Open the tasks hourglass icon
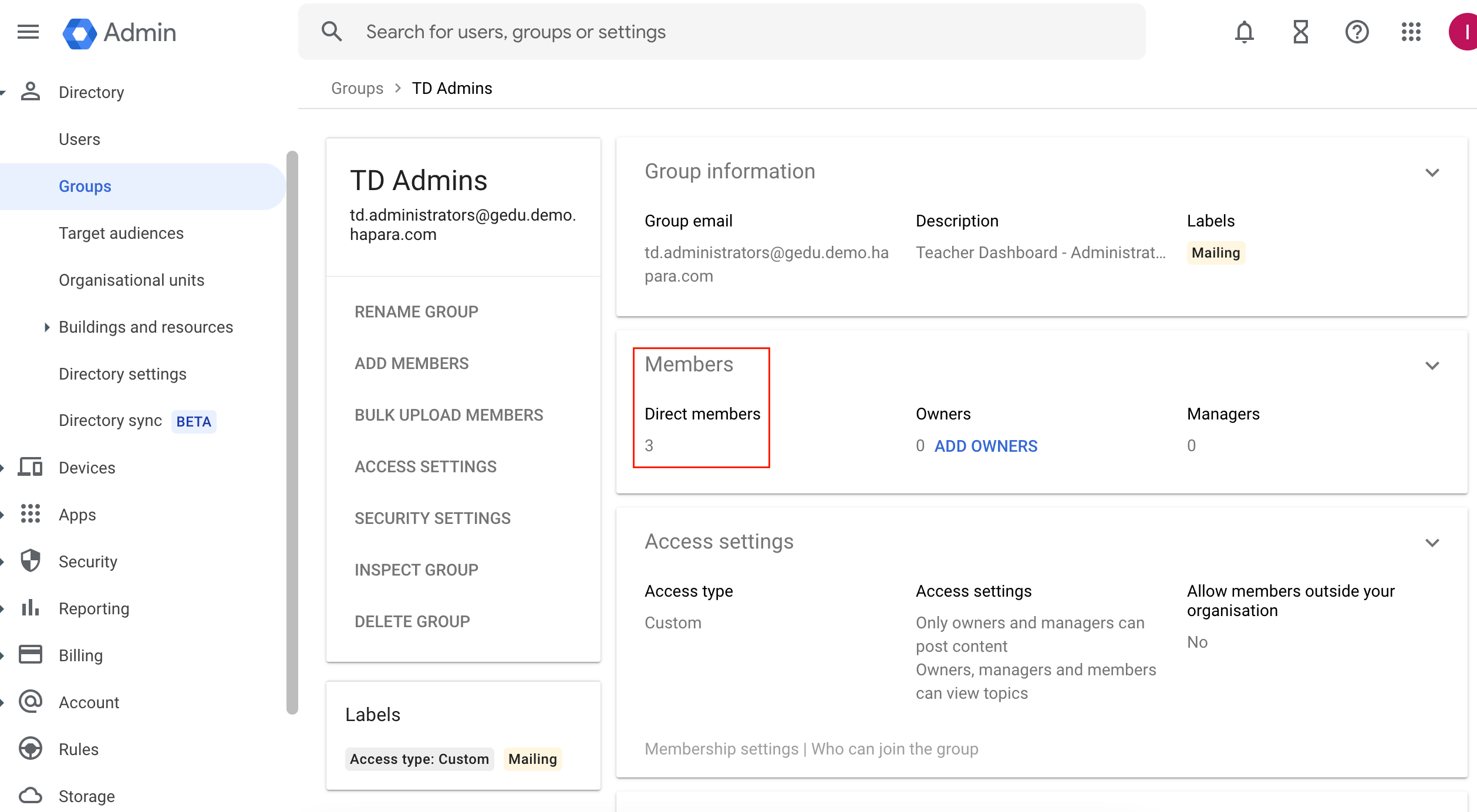The height and width of the screenshot is (812, 1477). point(1300,32)
